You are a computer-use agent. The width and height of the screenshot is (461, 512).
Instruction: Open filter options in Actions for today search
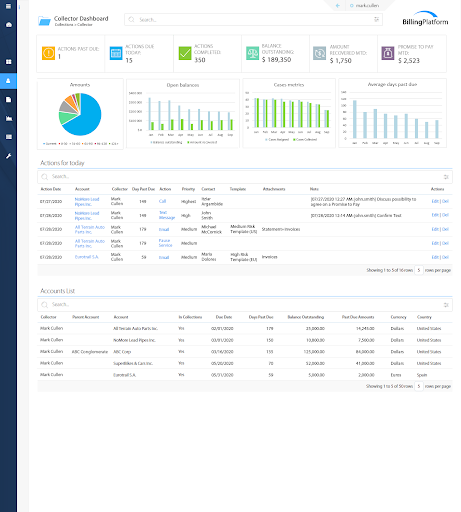tap(446, 177)
